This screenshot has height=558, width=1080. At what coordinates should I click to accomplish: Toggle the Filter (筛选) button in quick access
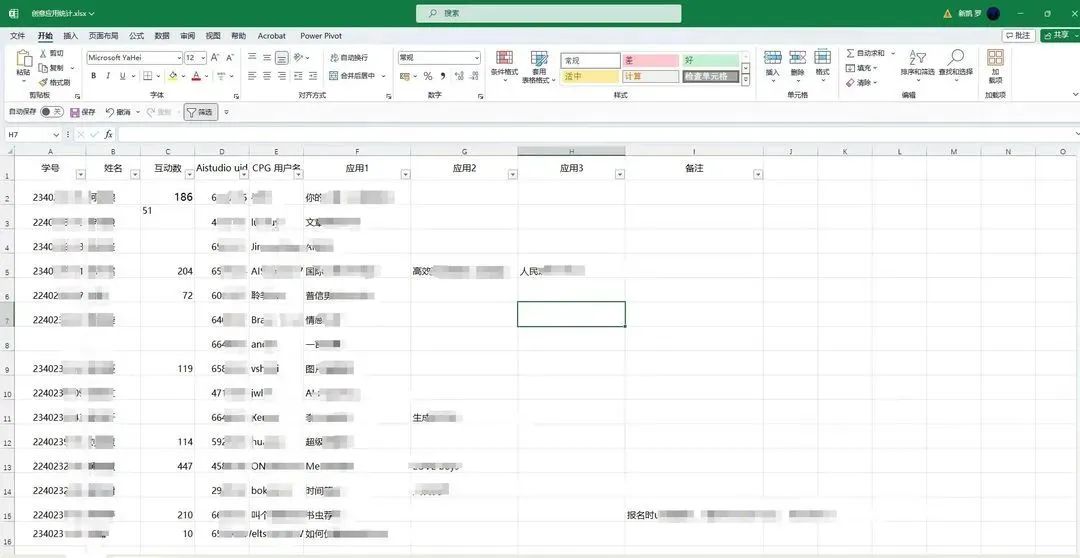pos(200,112)
